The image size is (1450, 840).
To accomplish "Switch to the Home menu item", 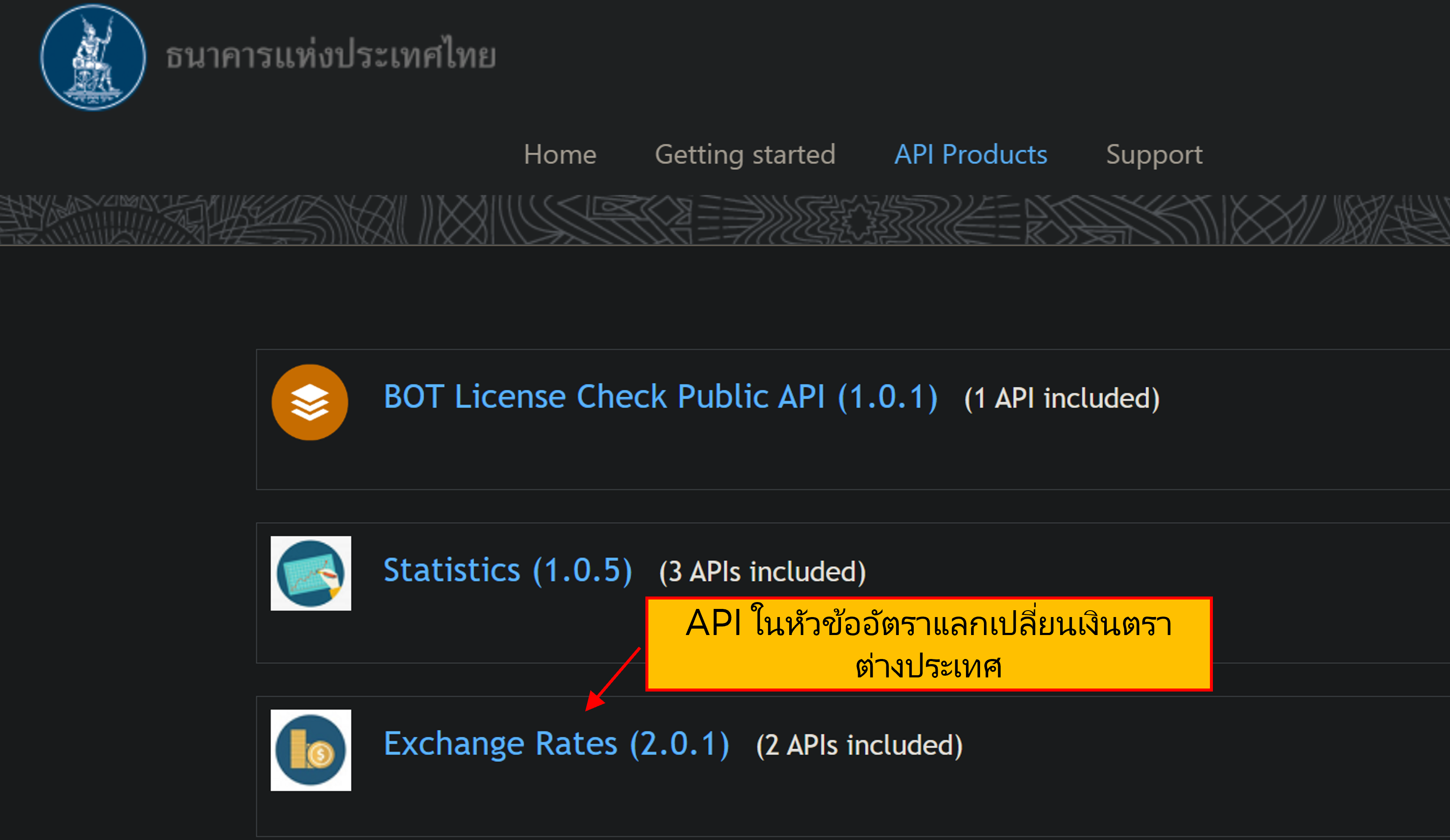I will [x=559, y=154].
